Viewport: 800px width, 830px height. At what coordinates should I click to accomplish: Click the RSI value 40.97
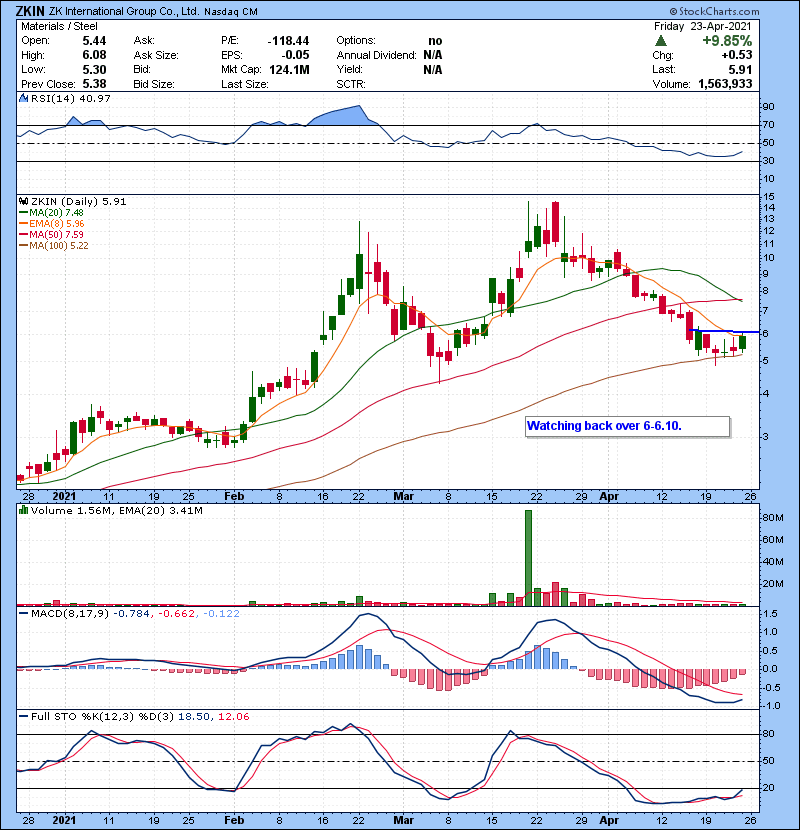93,98
